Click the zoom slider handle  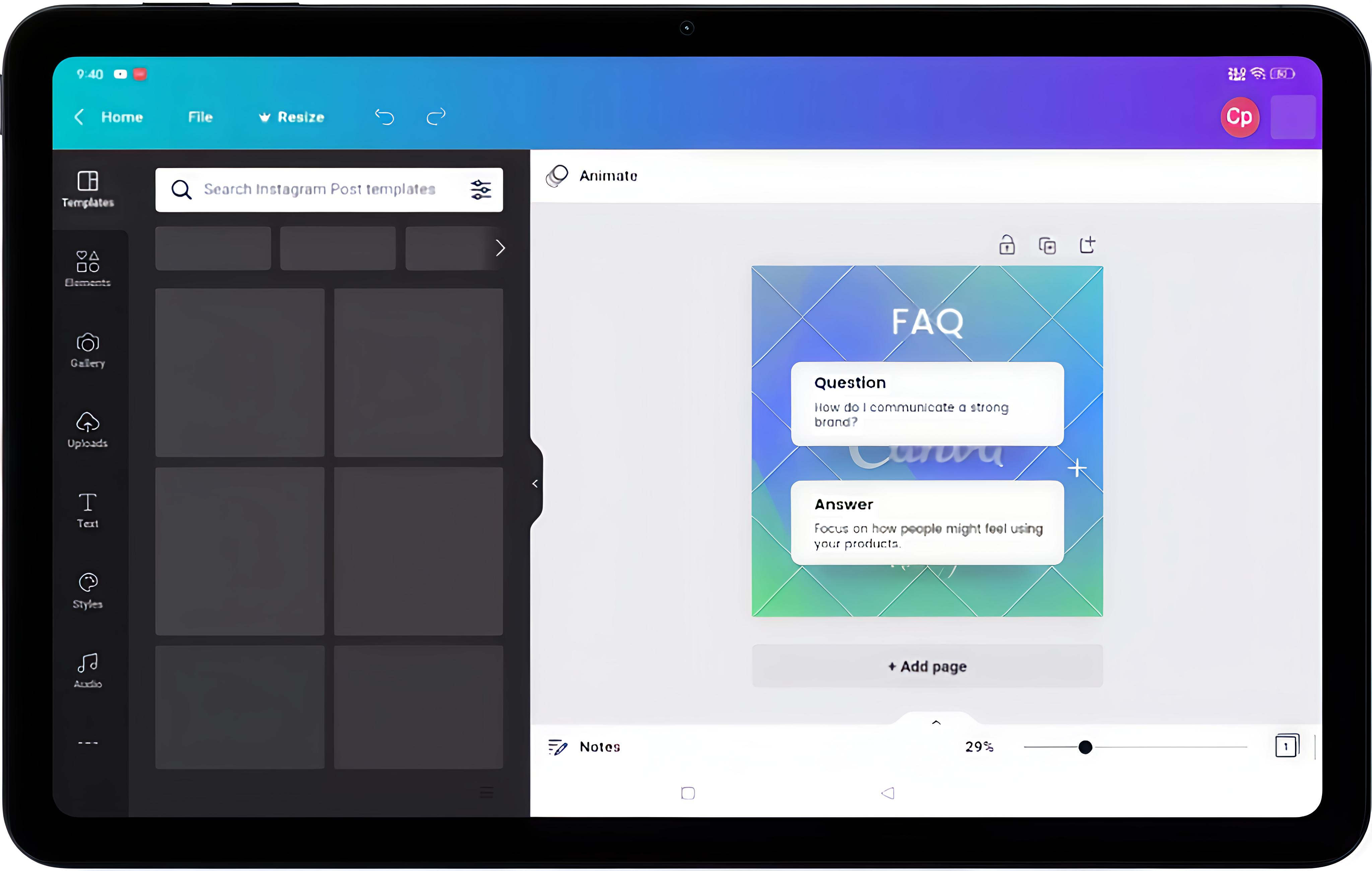(x=1085, y=747)
